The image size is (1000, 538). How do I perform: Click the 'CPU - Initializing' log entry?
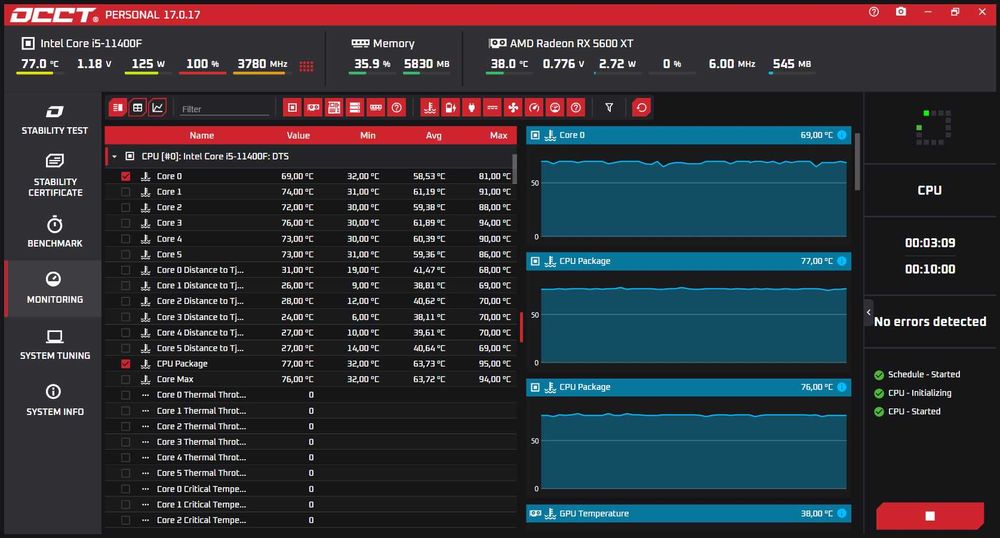click(920, 393)
